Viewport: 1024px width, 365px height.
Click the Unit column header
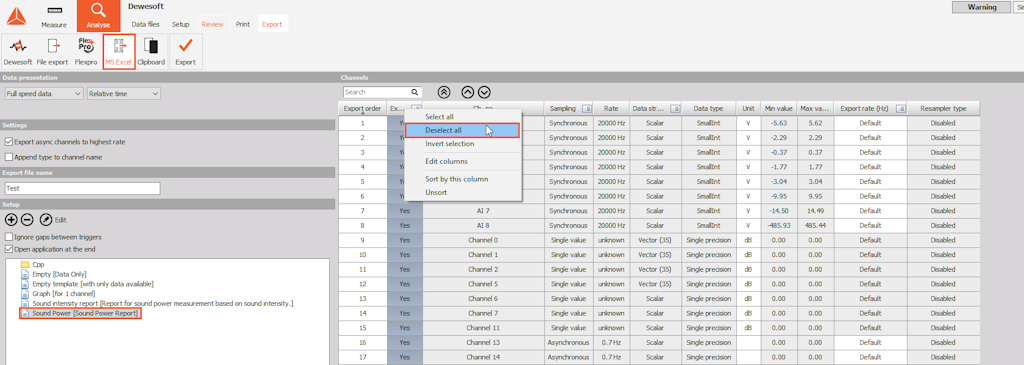(x=747, y=108)
